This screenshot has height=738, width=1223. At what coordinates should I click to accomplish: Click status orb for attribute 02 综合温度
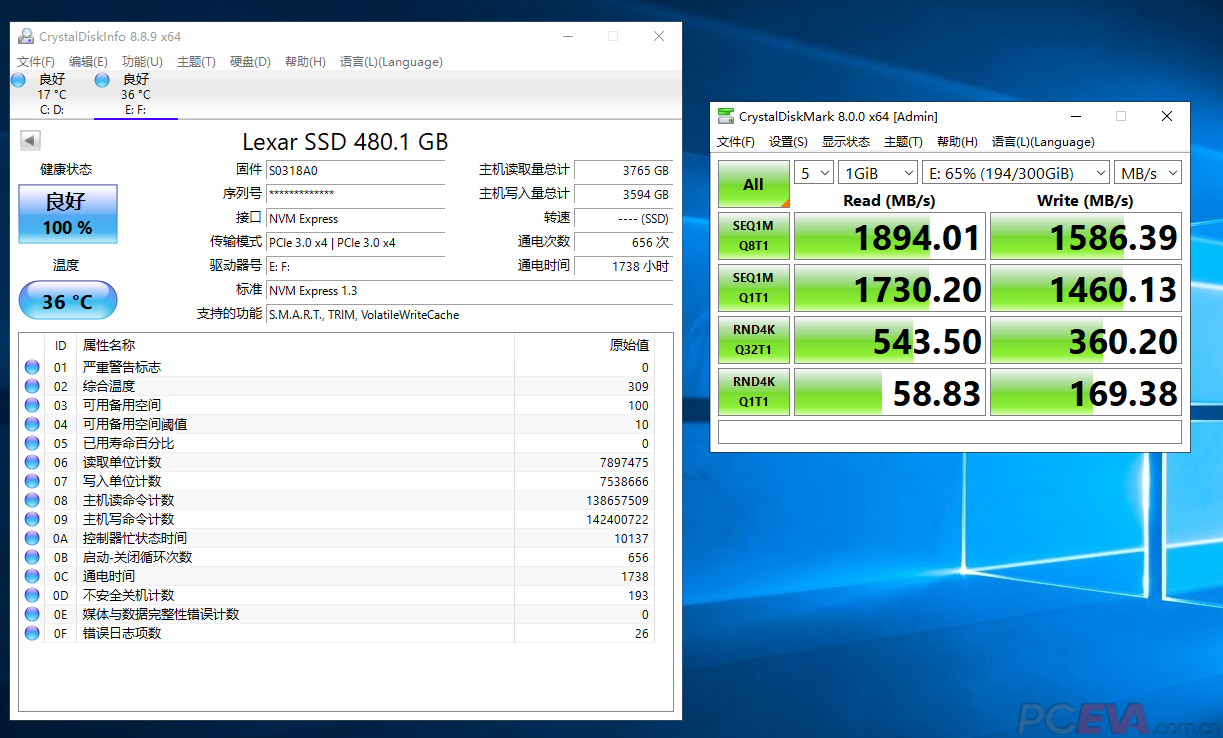(x=32, y=386)
